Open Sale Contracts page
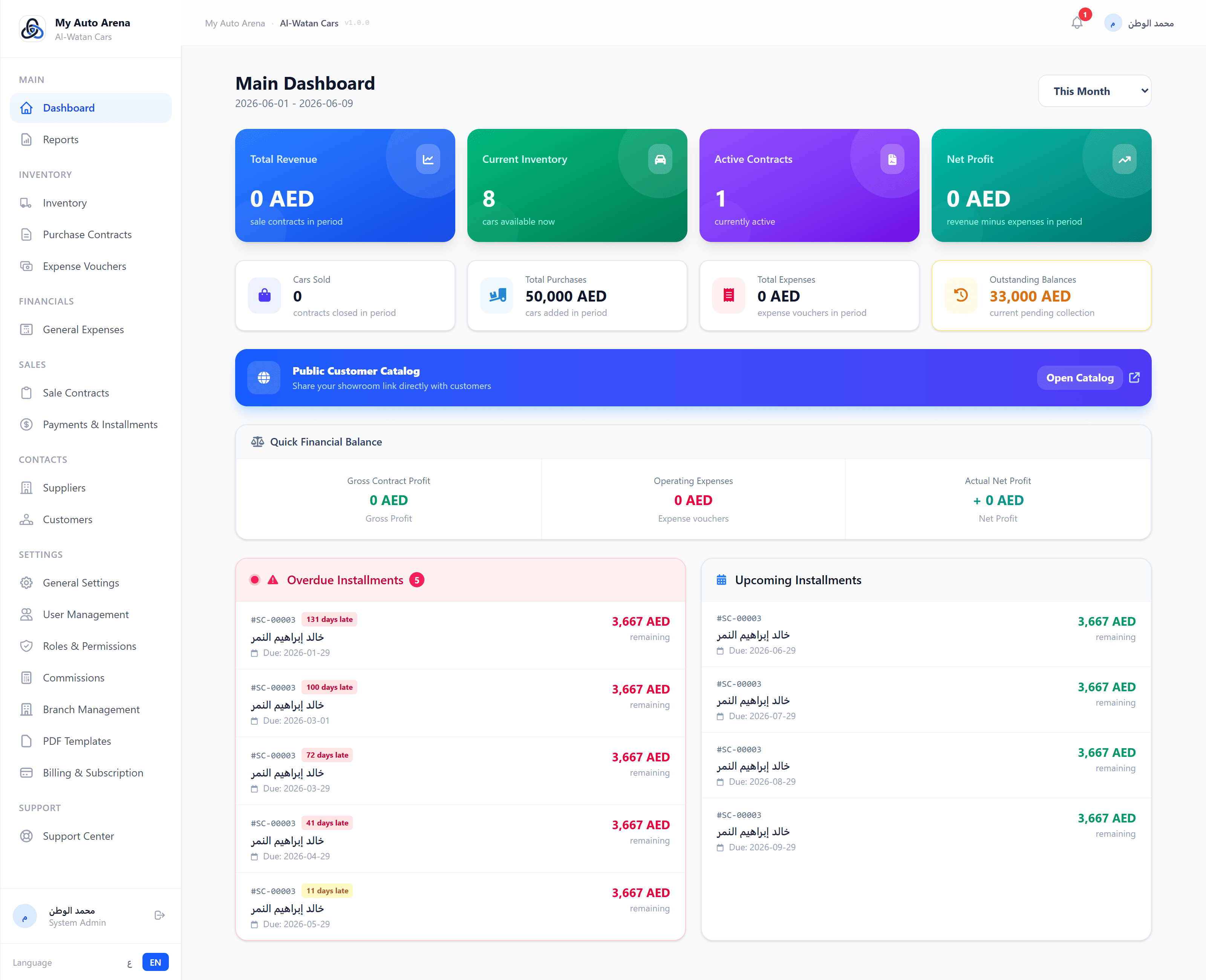The image size is (1206, 980). click(91, 393)
